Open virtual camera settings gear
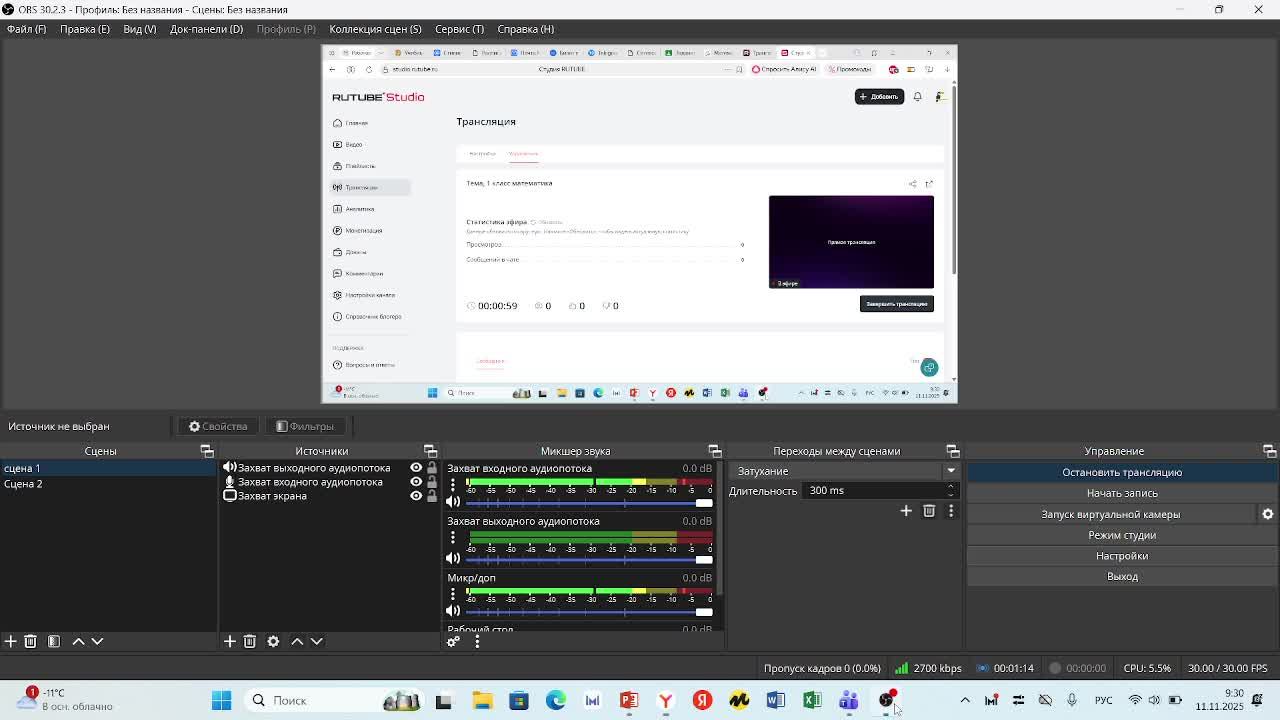 1267,514
